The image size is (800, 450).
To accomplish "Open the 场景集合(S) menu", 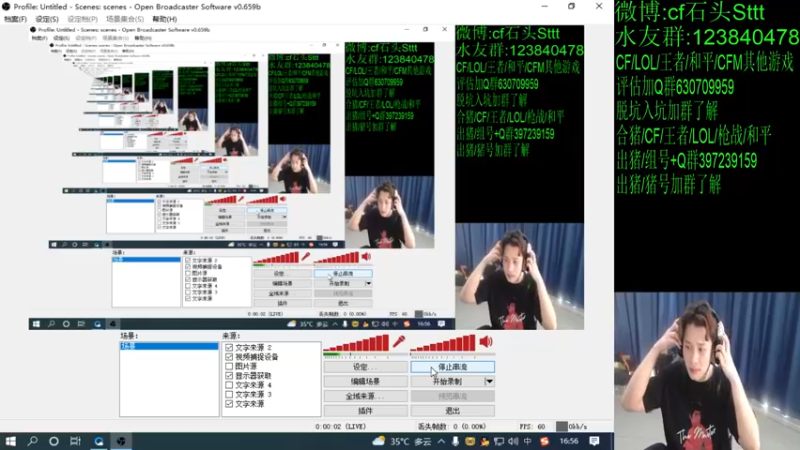I will click(124, 19).
